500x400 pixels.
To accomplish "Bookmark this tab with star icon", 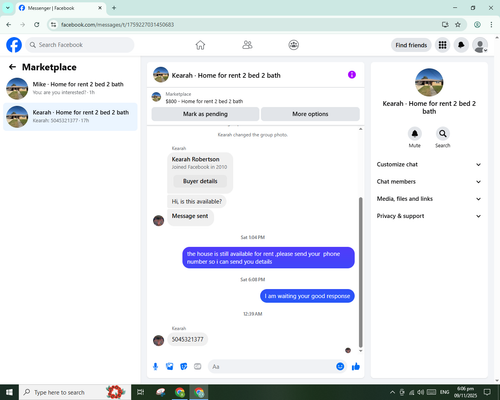I will tap(458, 25).
